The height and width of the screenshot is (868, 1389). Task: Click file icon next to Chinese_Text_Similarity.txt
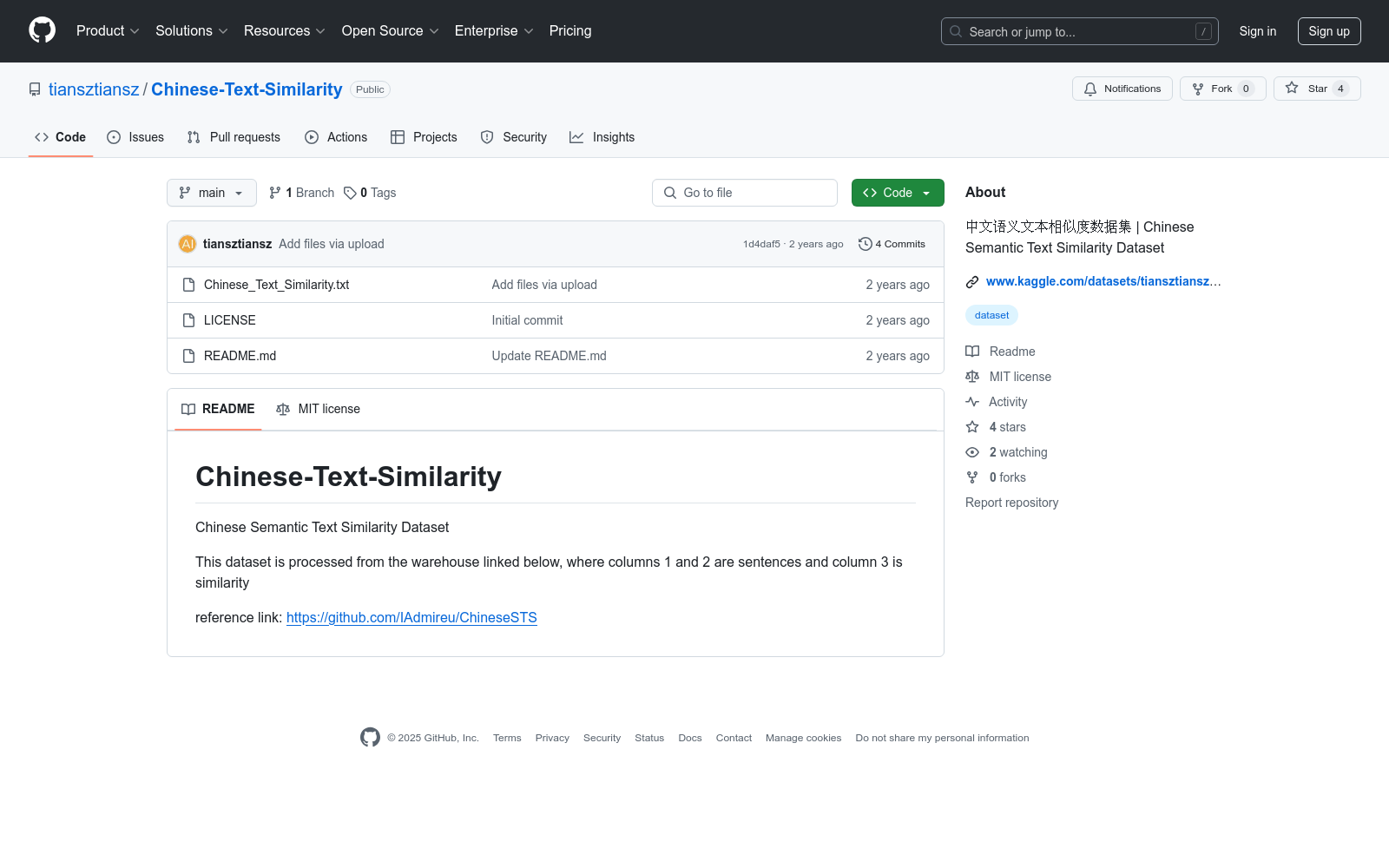pos(188,285)
